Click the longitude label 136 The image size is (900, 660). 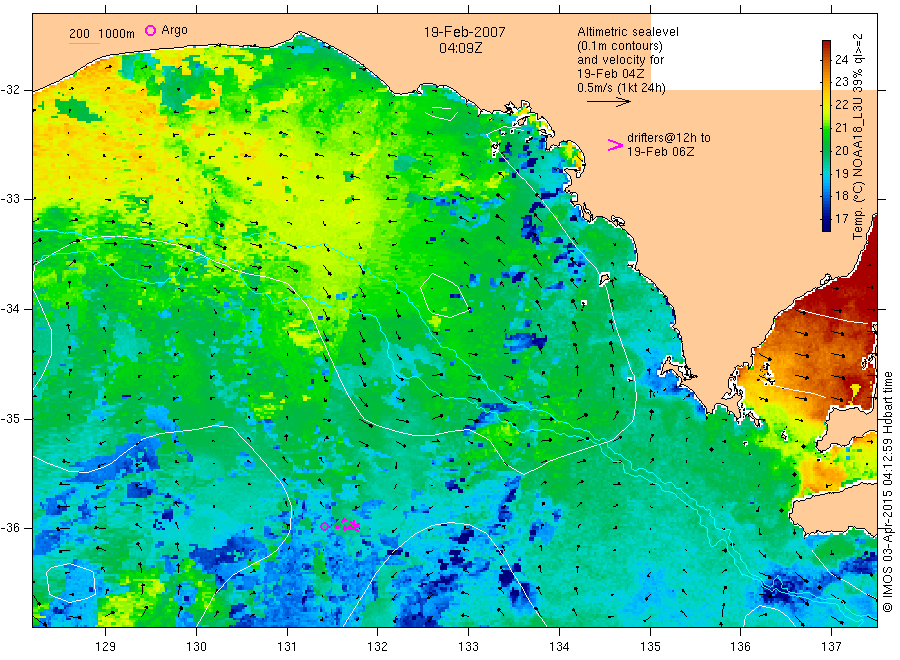(740, 647)
